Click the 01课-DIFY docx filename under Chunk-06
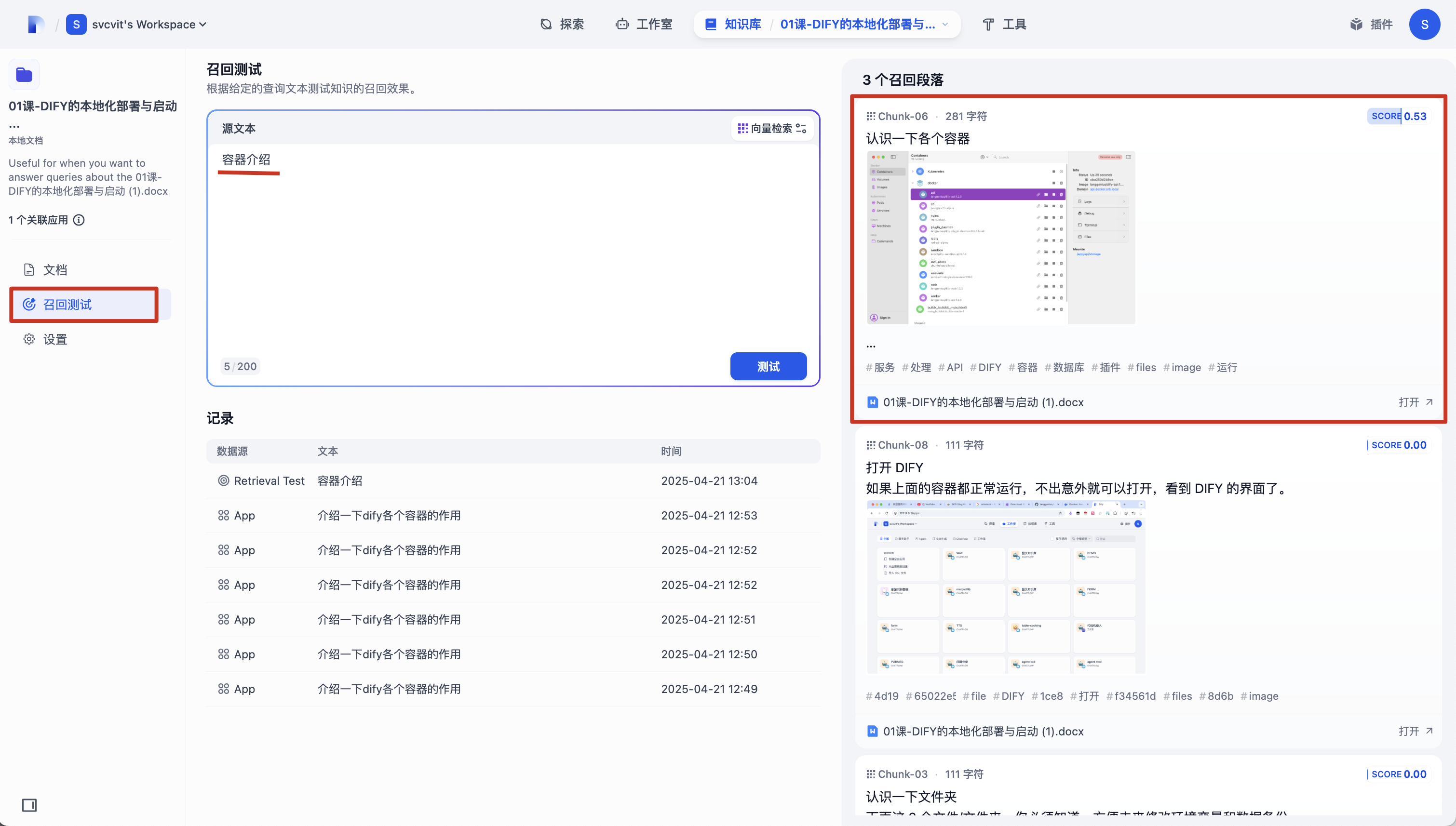 tap(984, 402)
